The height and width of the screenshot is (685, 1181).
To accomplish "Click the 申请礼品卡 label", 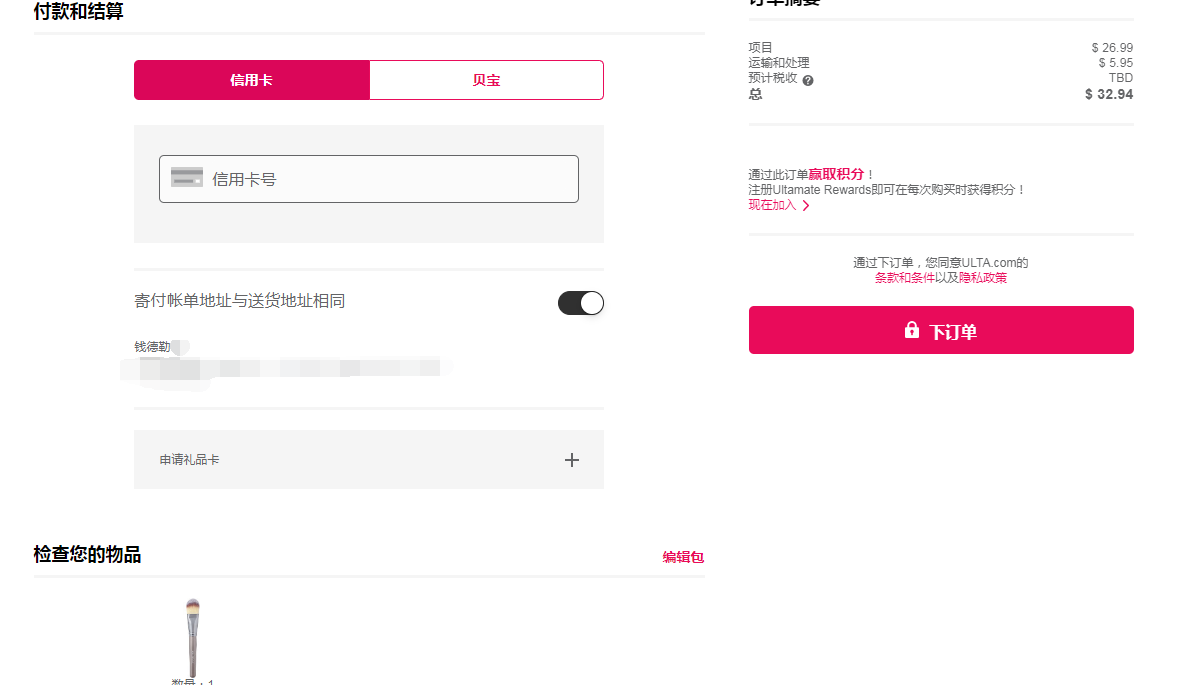I will point(189,460).
